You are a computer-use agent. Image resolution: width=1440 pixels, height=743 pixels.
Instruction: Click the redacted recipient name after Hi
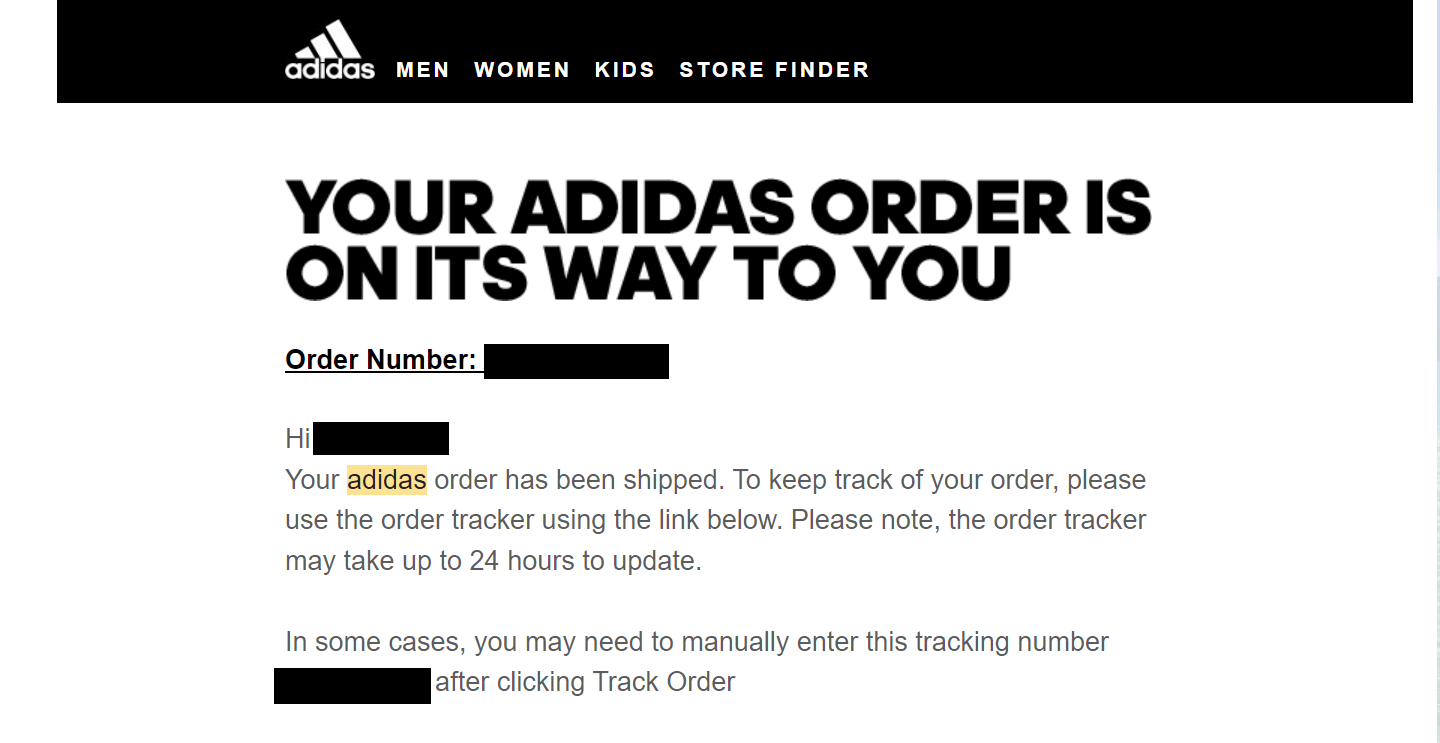(x=381, y=437)
